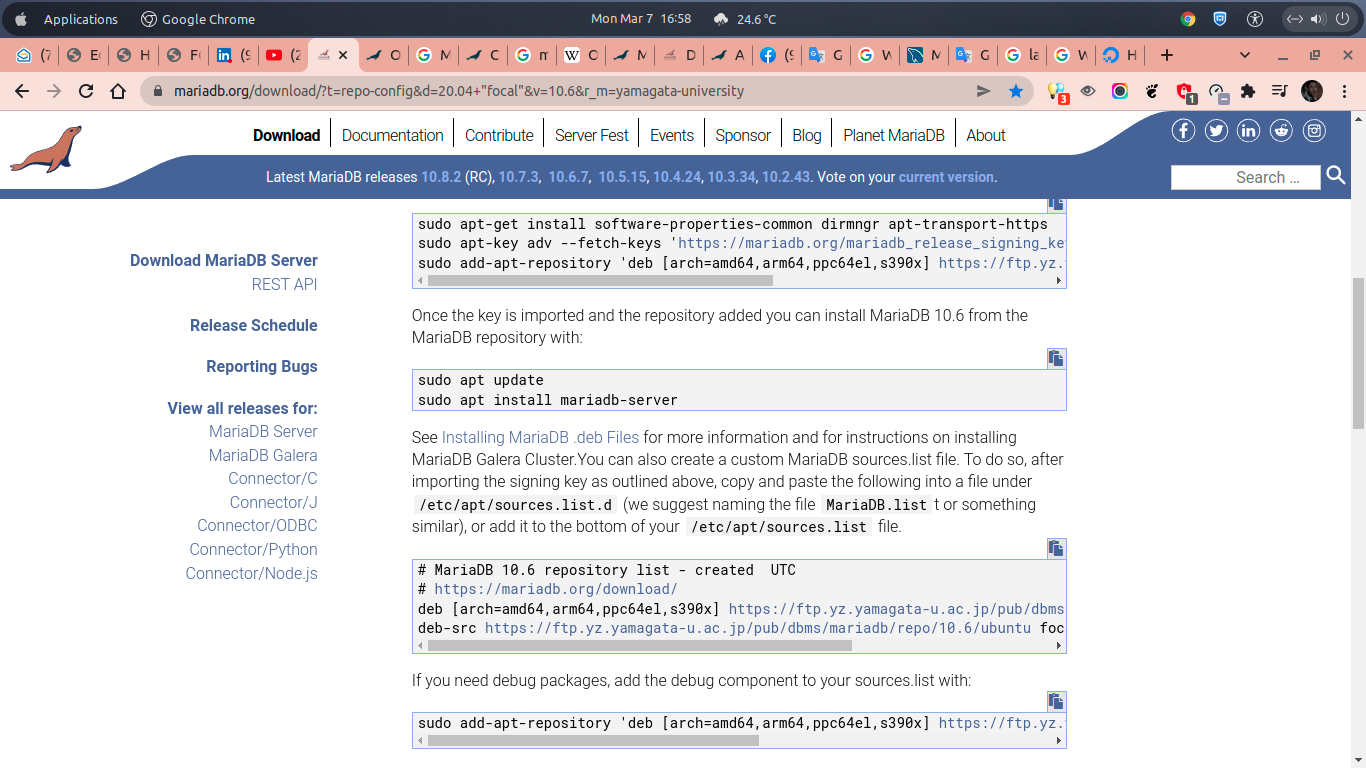Open the About menu item

(986, 135)
